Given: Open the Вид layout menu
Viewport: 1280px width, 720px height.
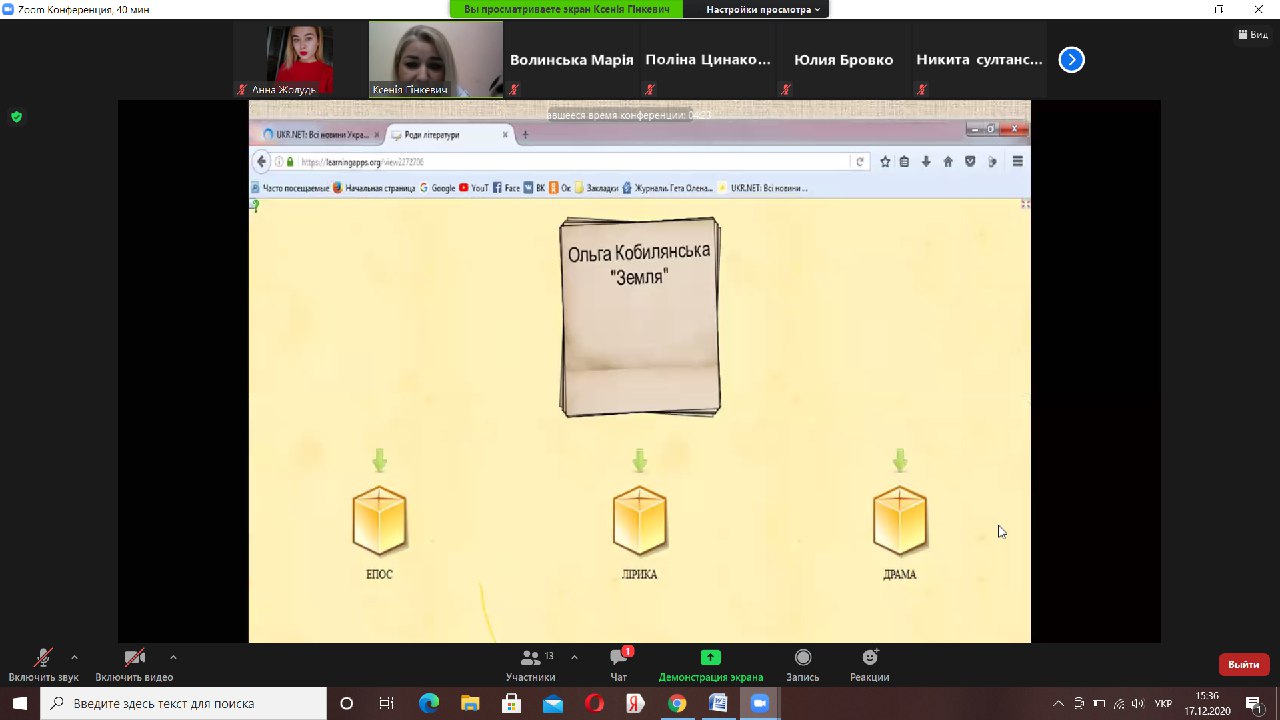Looking at the screenshot, I should click(x=1252, y=34).
